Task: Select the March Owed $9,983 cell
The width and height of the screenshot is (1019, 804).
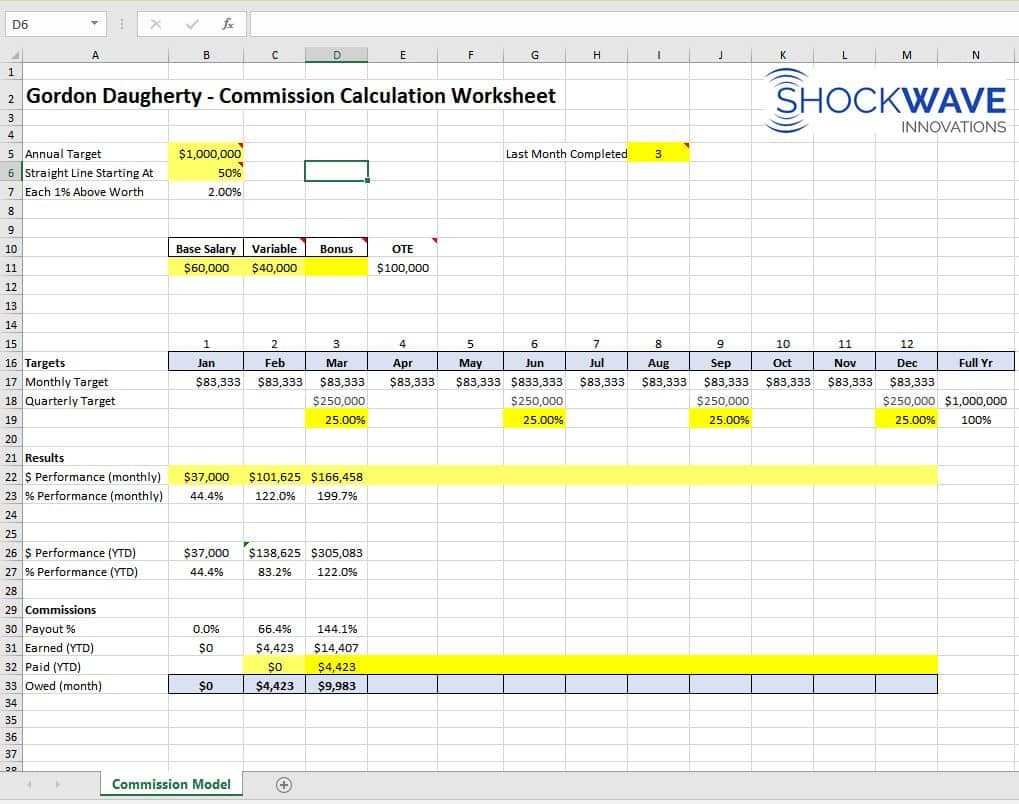Action: [336, 686]
